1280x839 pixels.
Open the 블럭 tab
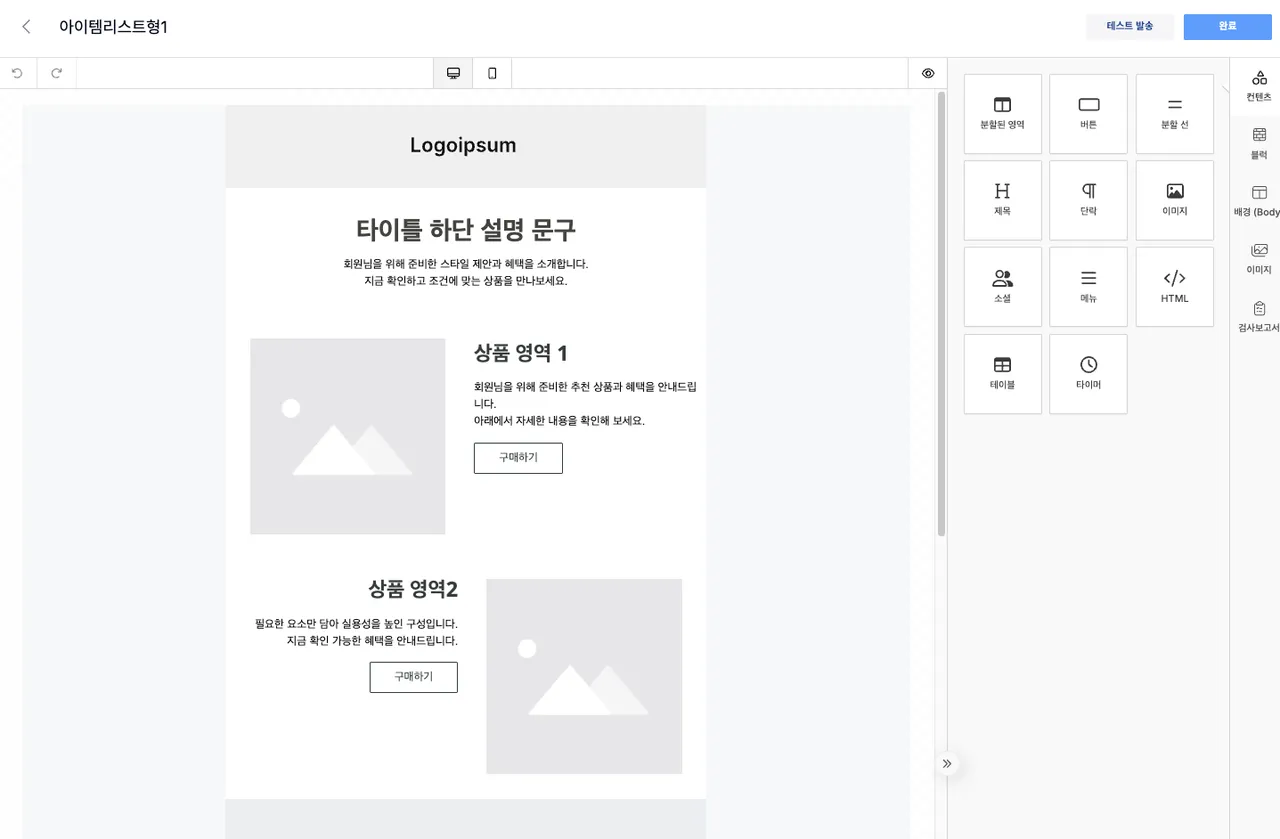point(1259,143)
